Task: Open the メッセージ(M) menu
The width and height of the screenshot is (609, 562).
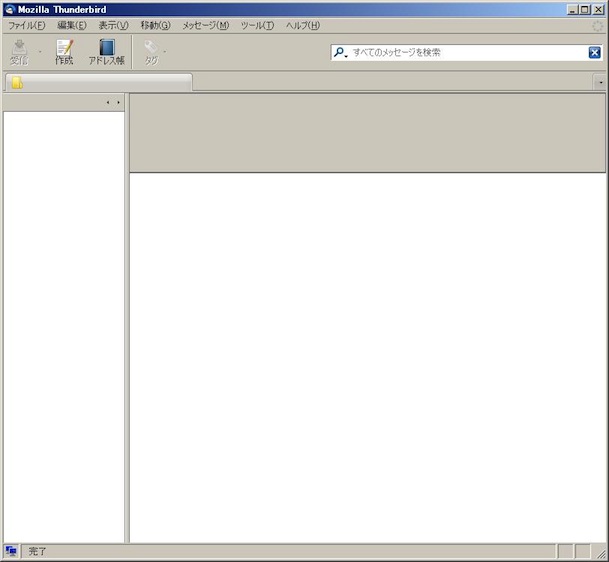Action: [205, 25]
